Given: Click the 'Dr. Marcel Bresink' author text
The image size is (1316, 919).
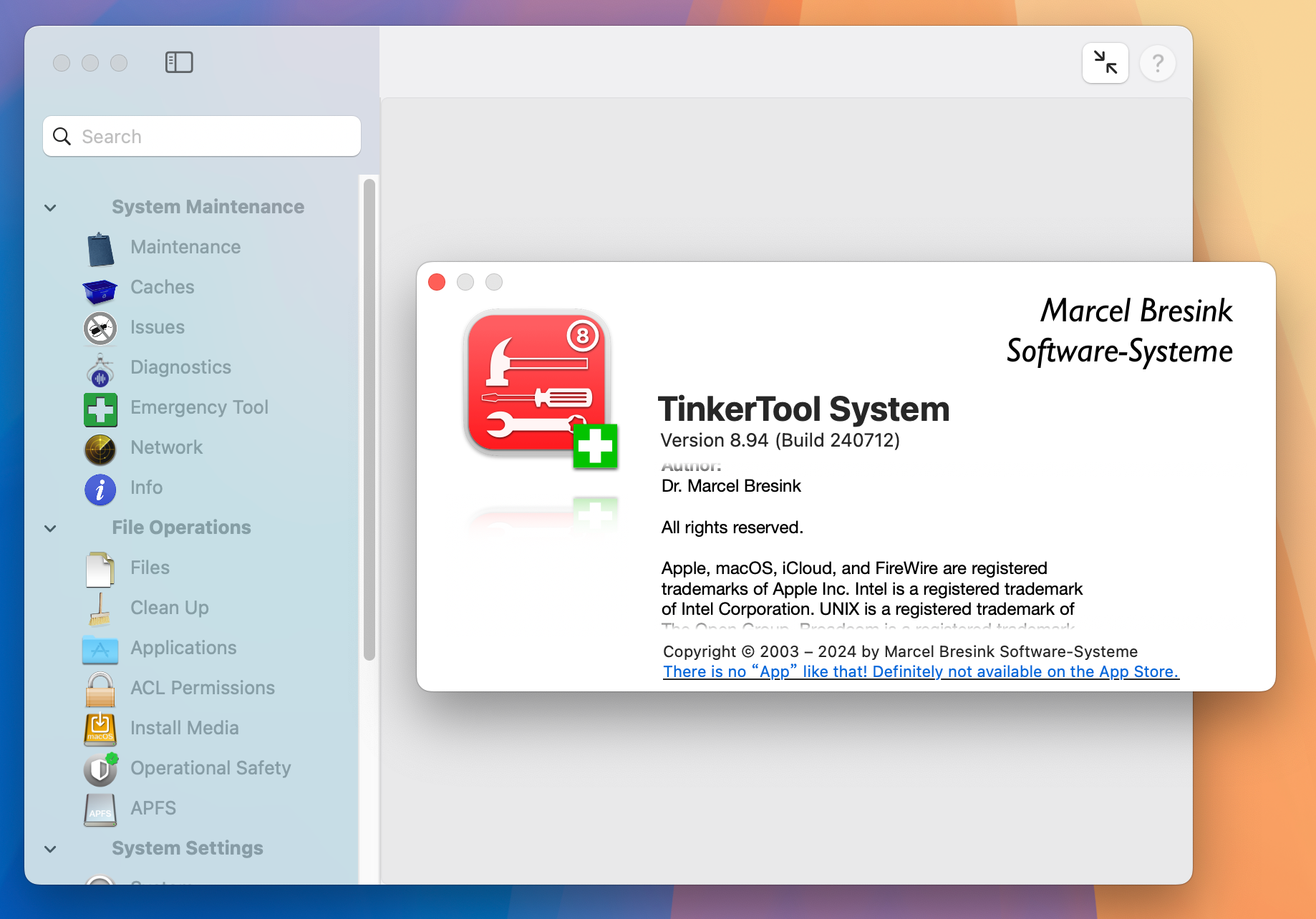Looking at the screenshot, I should click(x=731, y=486).
